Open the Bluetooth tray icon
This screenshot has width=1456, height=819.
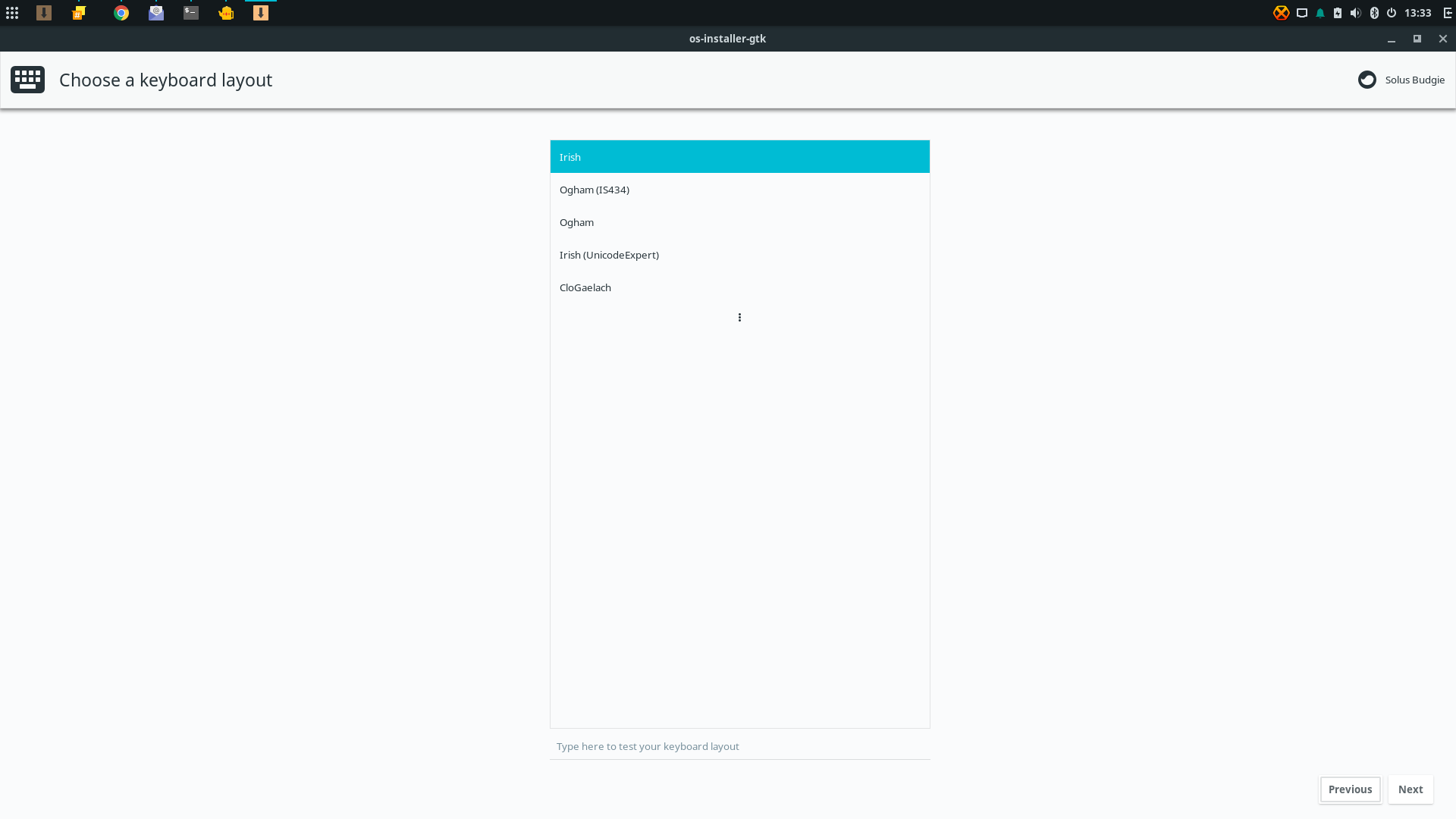(1374, 13)
